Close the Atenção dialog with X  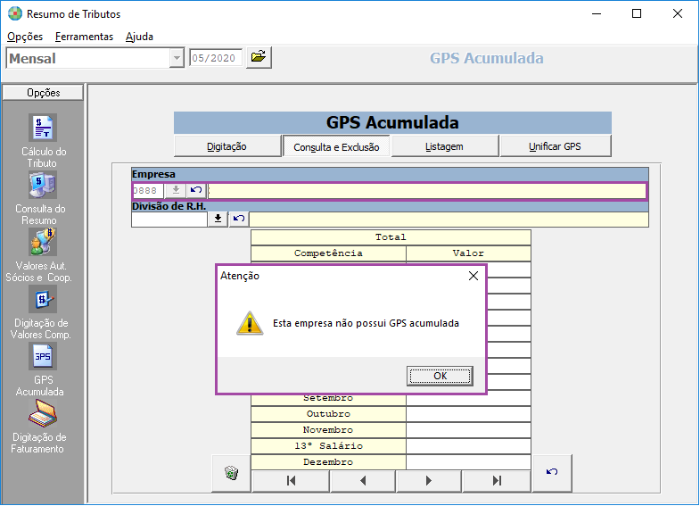click(473, 276)
